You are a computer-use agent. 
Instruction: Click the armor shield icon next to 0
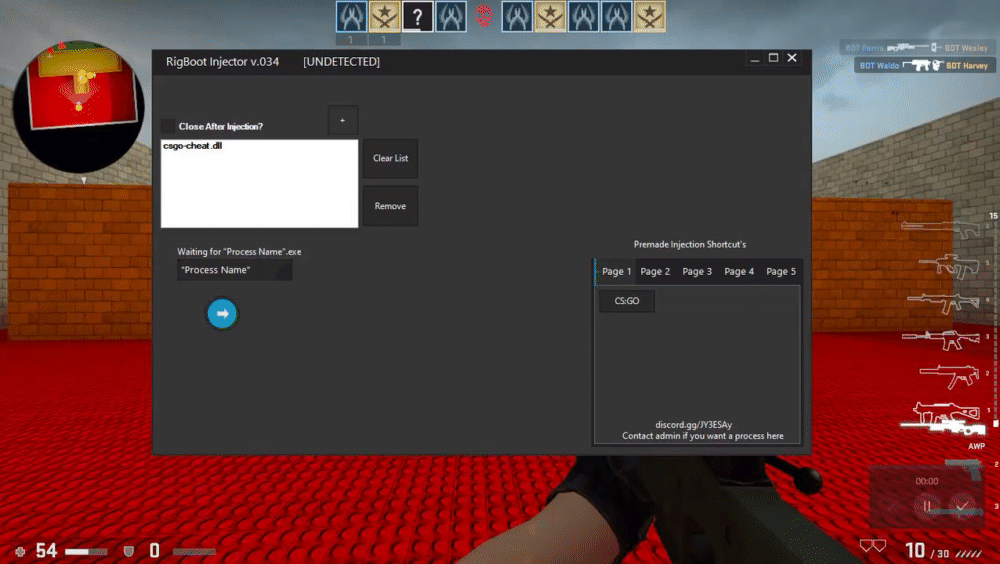(x=128, y=551)
